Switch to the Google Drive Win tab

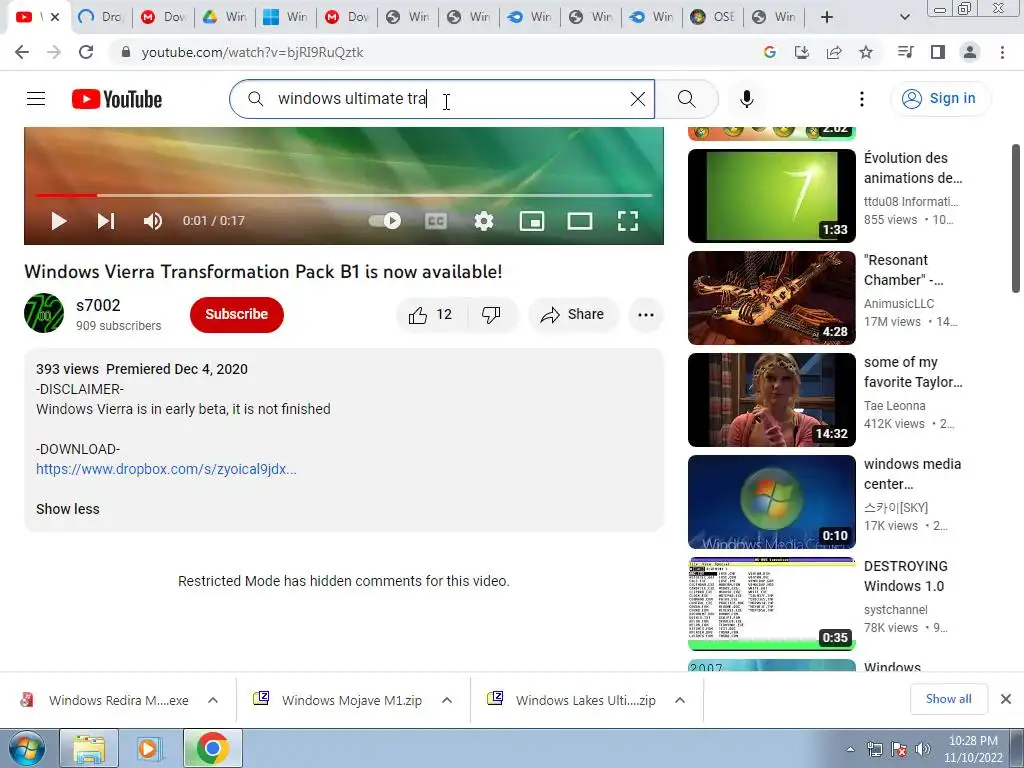pyautogui.click(x=224, y=17)
